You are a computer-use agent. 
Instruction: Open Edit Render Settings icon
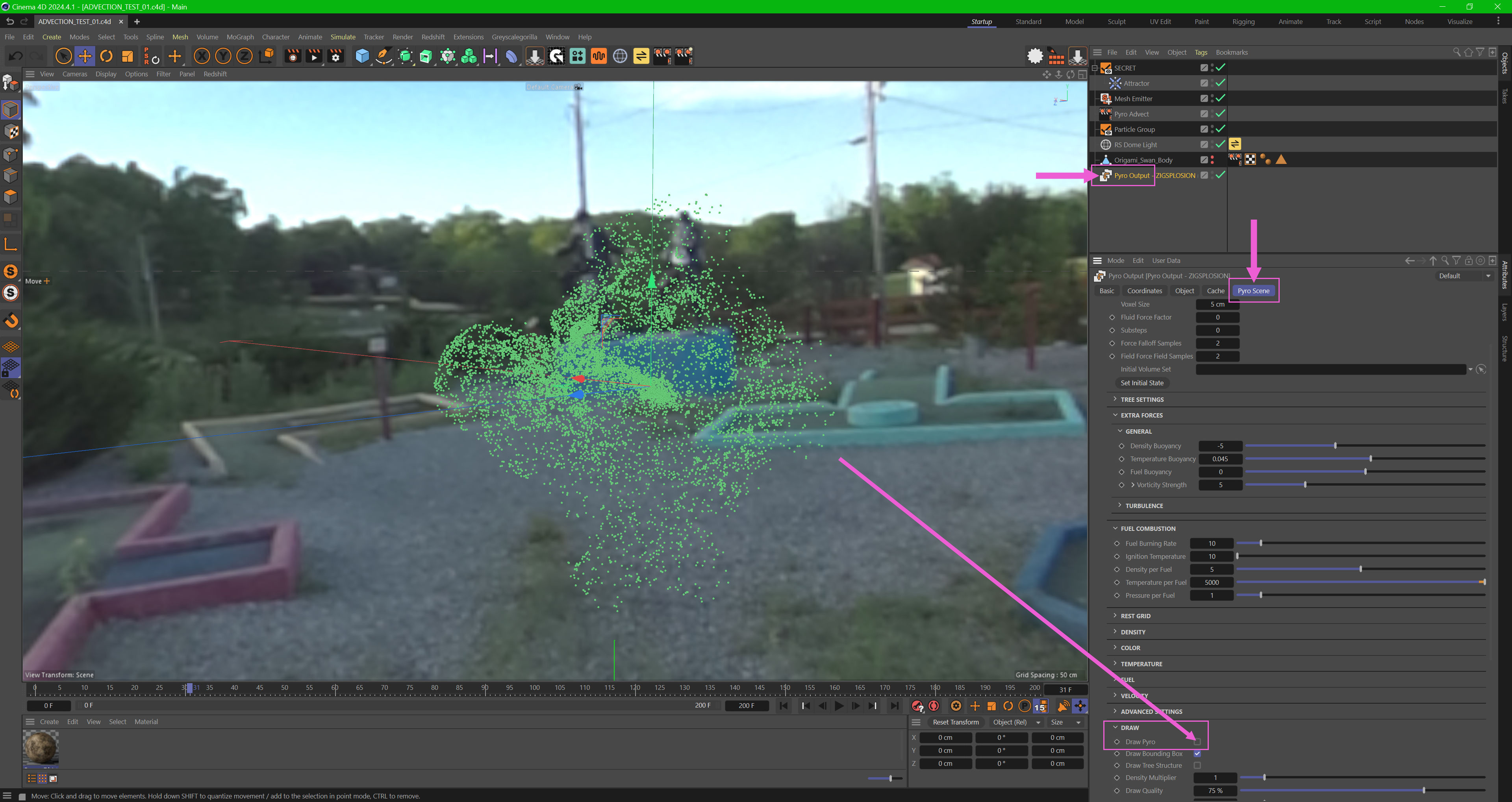(336, 56)
